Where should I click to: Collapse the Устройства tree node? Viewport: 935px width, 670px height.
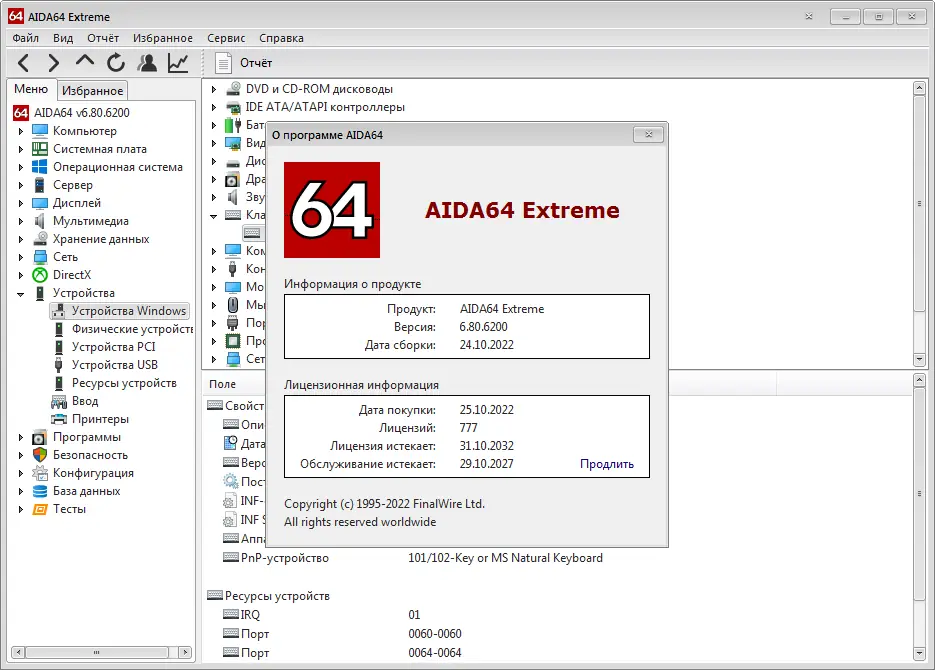(x=21, y=293)
